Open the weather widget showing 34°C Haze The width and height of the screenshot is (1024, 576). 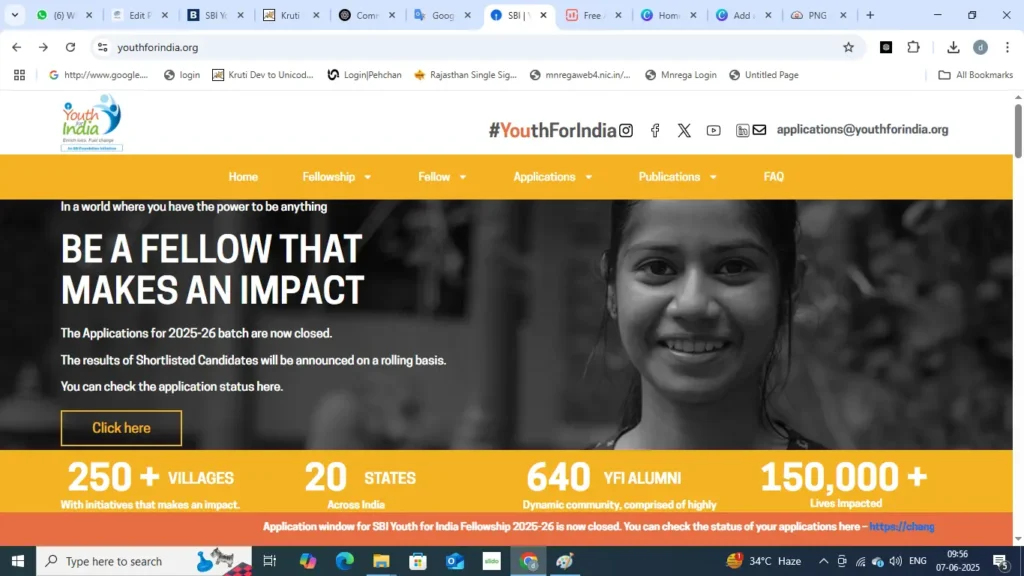(763, 561)
